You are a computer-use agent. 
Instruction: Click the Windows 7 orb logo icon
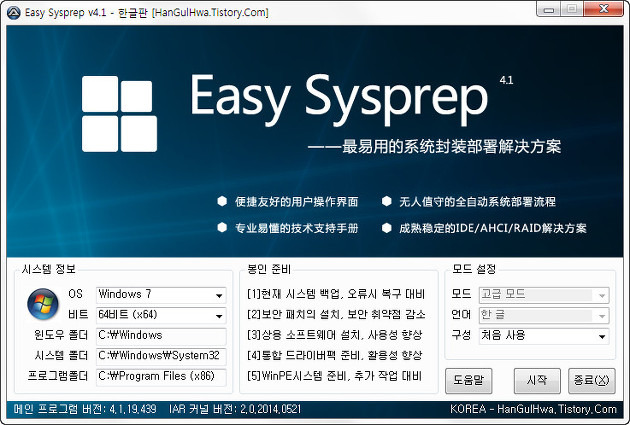(43, 304)
